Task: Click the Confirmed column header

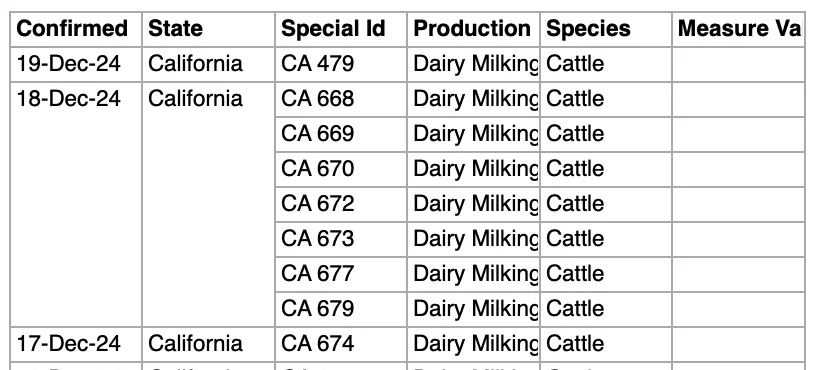Action: (76, 29)
